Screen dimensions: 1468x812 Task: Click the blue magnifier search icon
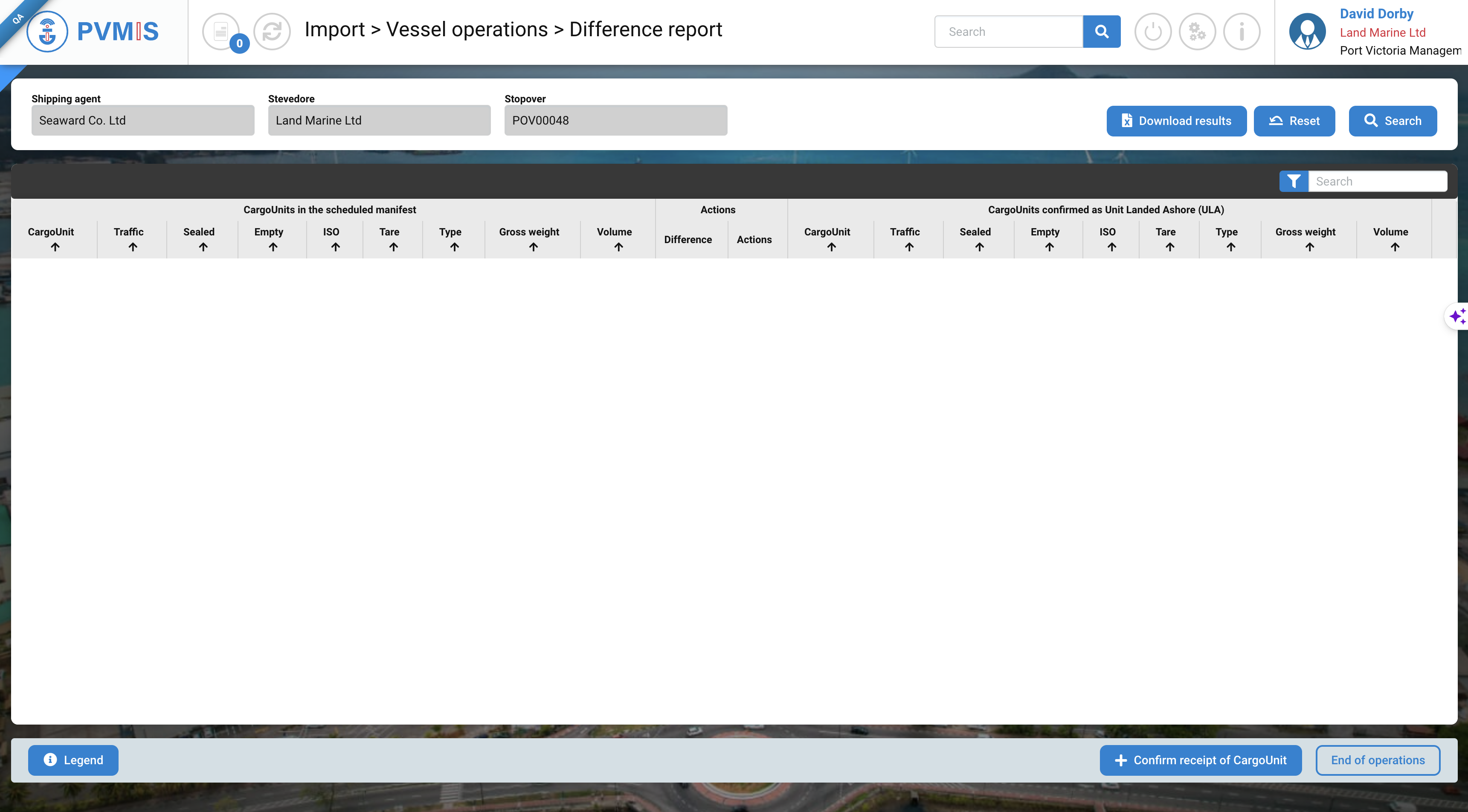tap(1101, 31)
